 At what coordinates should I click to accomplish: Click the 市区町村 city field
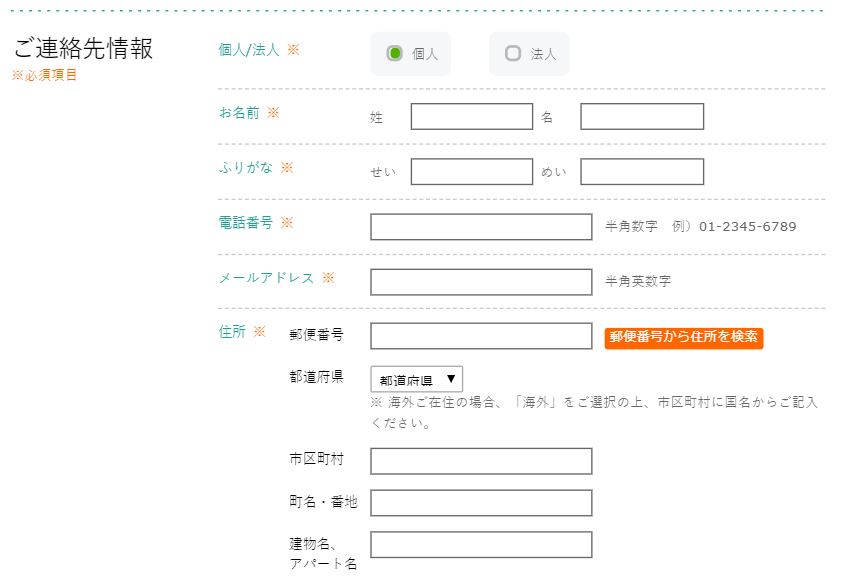(481, 461)
